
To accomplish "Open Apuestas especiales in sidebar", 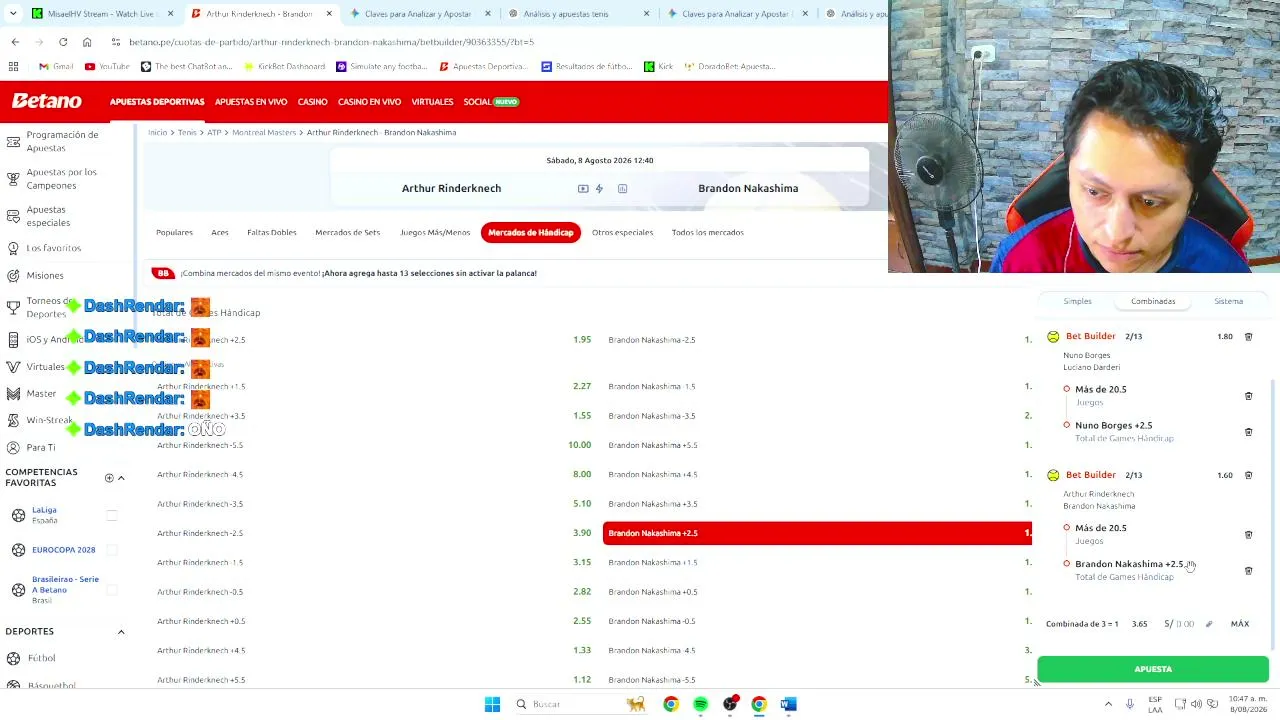I will tap(48, 216).
